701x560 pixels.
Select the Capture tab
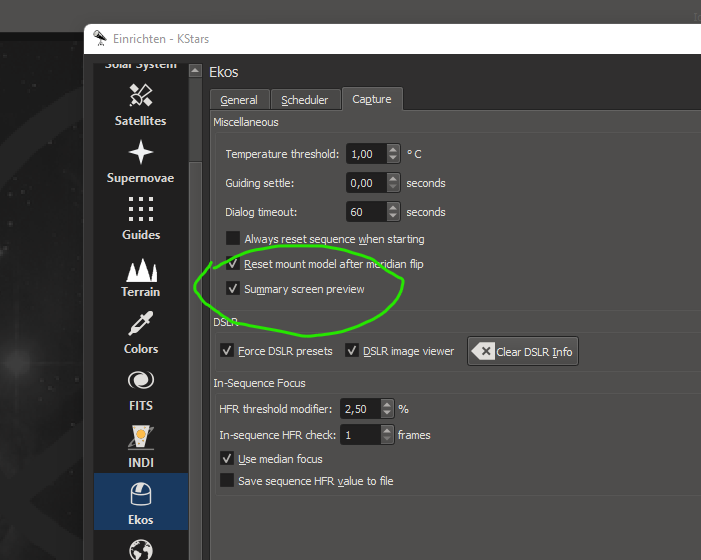click(372, 99)
